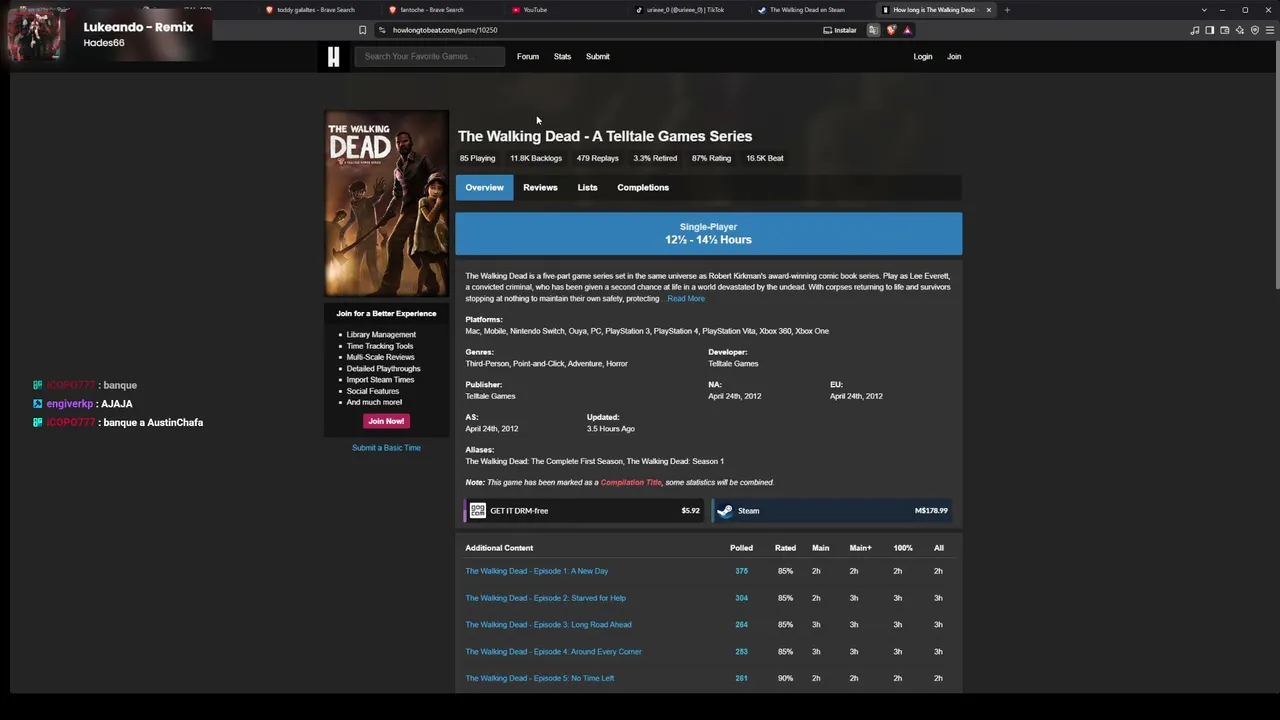The image size is (1280, 720).
Task: Open the Brave Wallet icon
Action: click(1224, 30)
